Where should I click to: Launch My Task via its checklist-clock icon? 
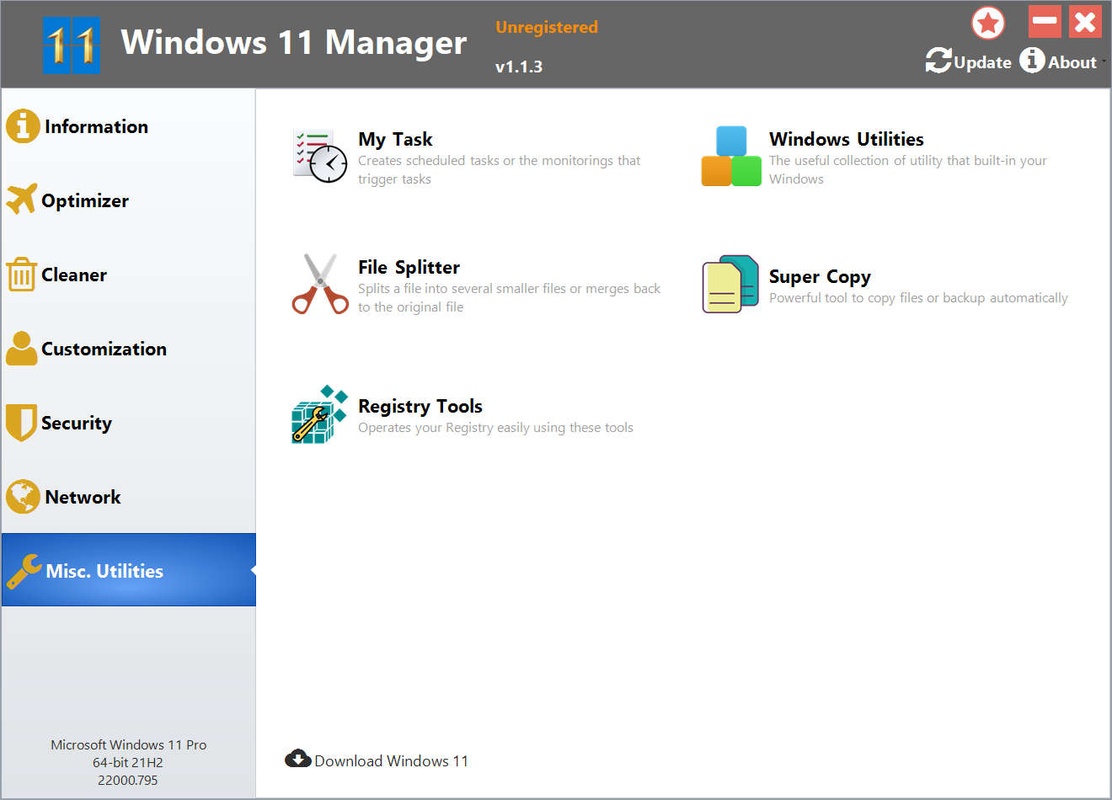pyautogui.click(x=320, y=156)
